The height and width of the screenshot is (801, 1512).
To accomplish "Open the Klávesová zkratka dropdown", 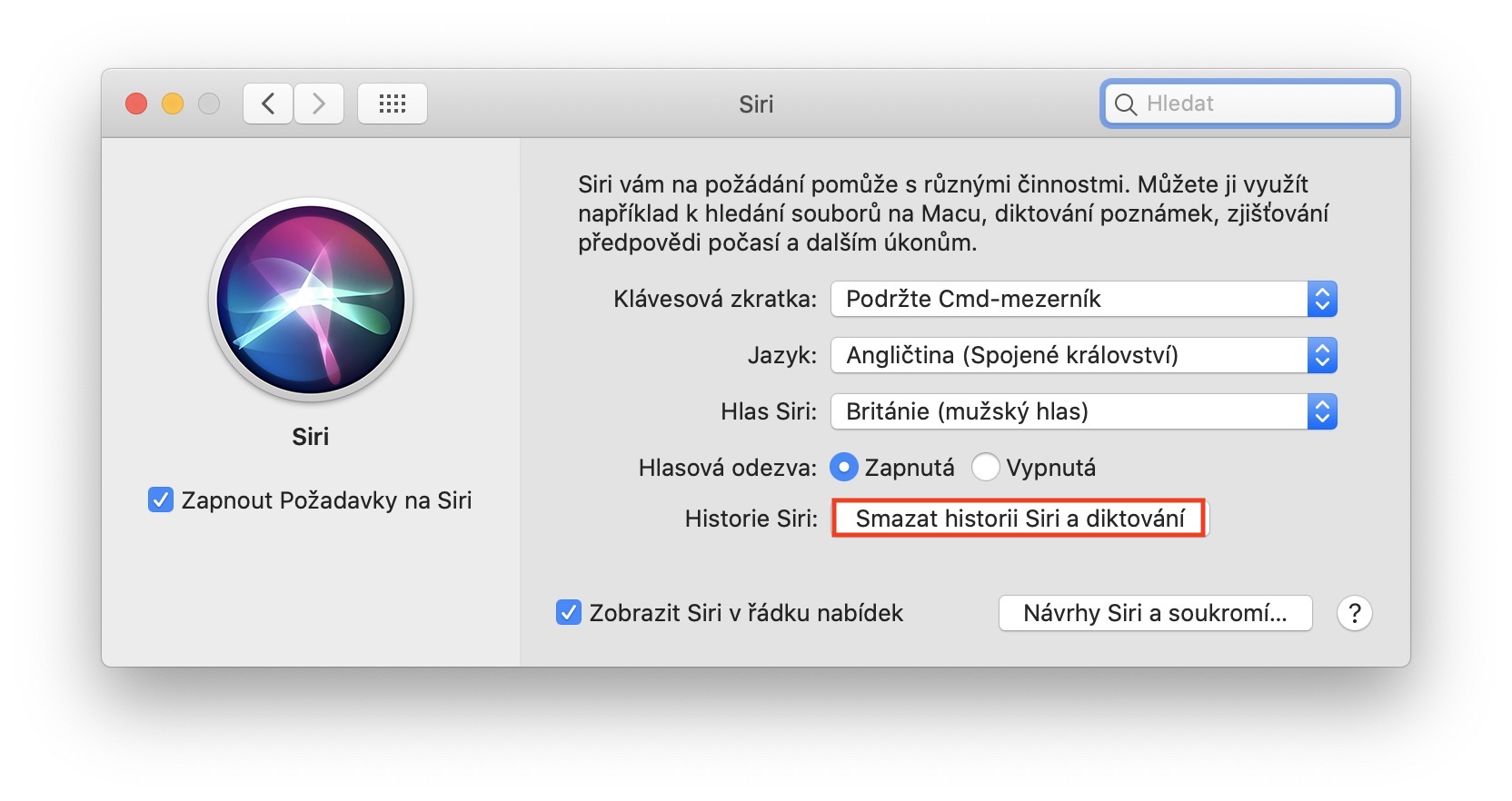I will pyautogui.click(x=1084, y=299).
